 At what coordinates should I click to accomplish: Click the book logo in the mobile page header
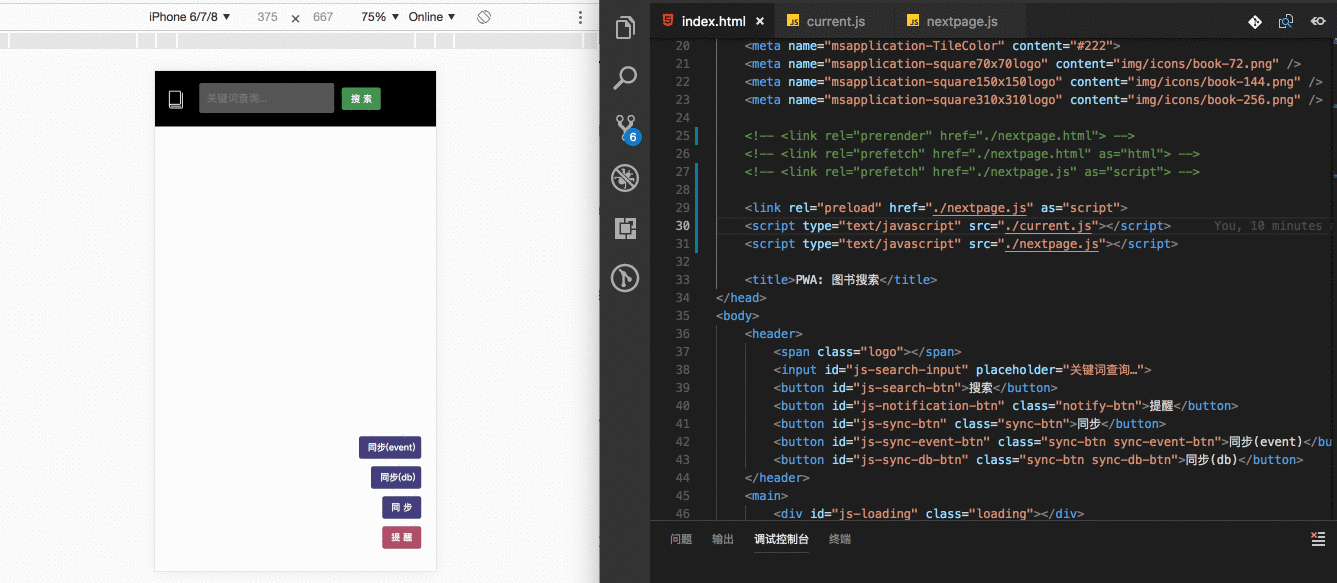coord(176,99)
